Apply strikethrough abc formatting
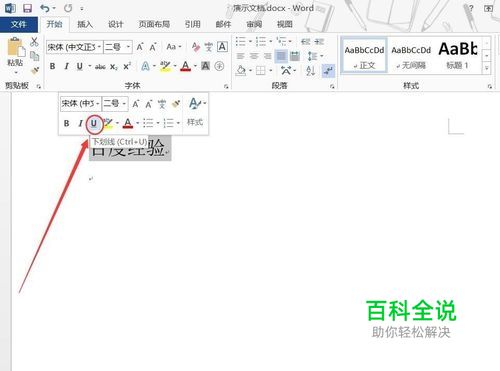500x371 pixels. (100, 67)
